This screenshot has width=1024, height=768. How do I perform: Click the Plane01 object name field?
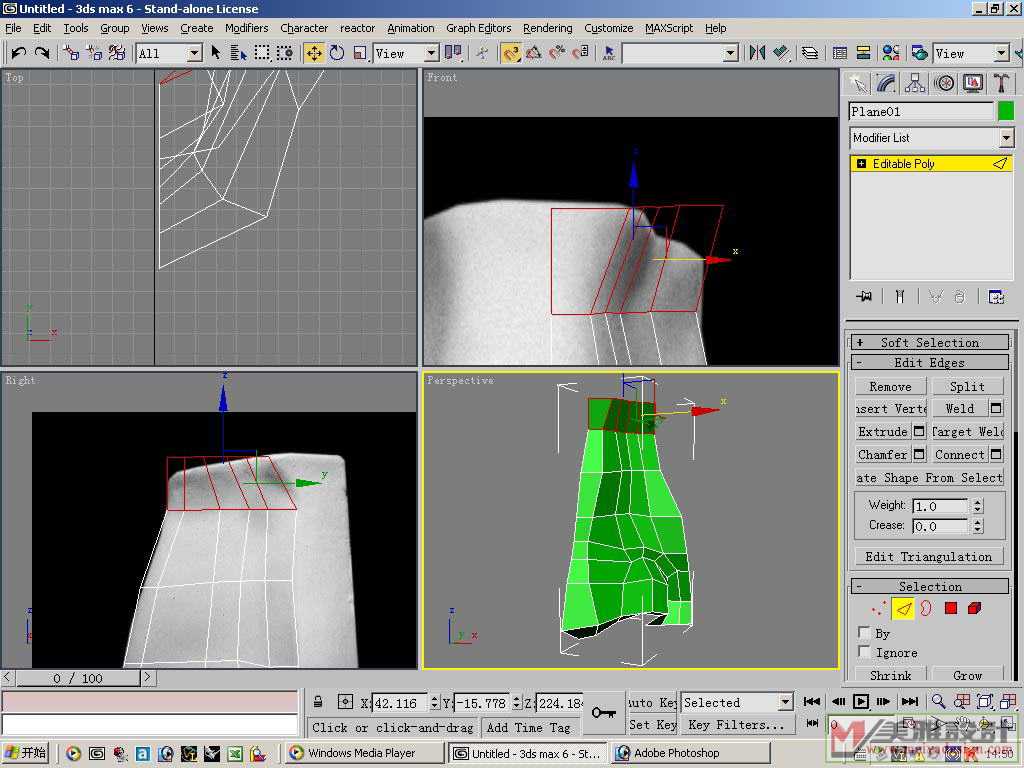(921, 112)
